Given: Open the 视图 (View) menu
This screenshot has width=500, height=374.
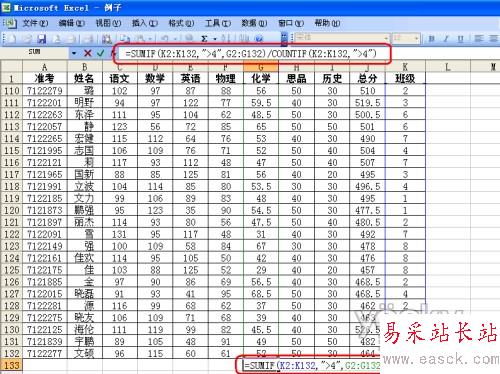Looking at the screenshot, I should [x=108, y=23].
